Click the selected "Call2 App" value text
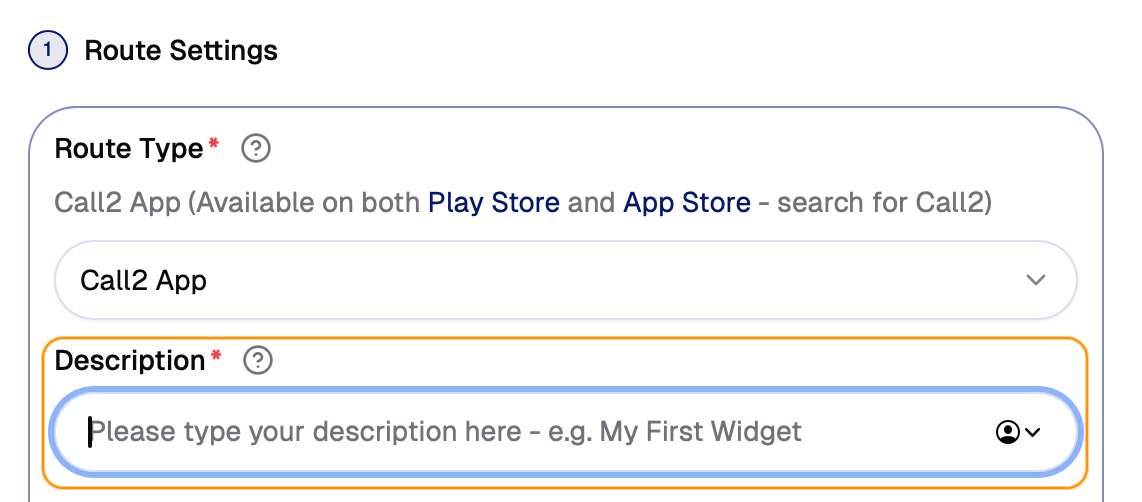1142x502 pixels. (143, 280)
